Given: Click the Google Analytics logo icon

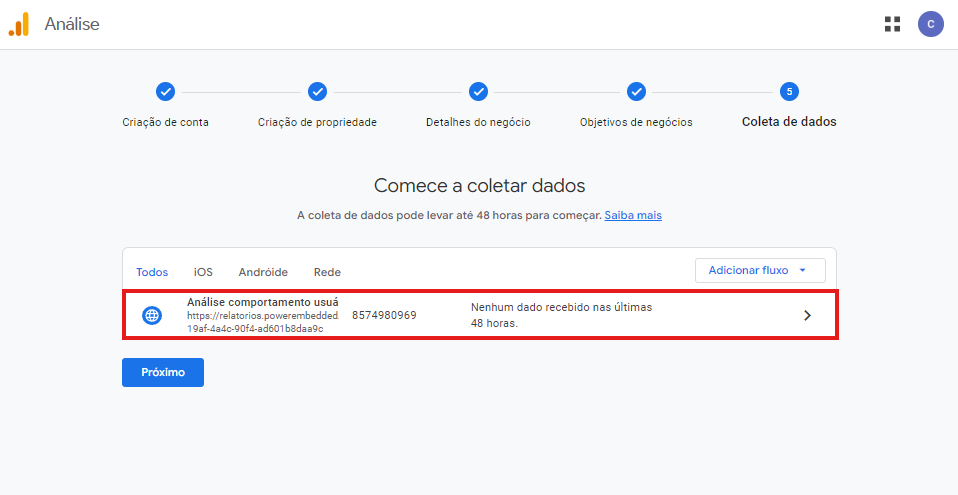Looking at the screenshot, I should coord(20,25).
